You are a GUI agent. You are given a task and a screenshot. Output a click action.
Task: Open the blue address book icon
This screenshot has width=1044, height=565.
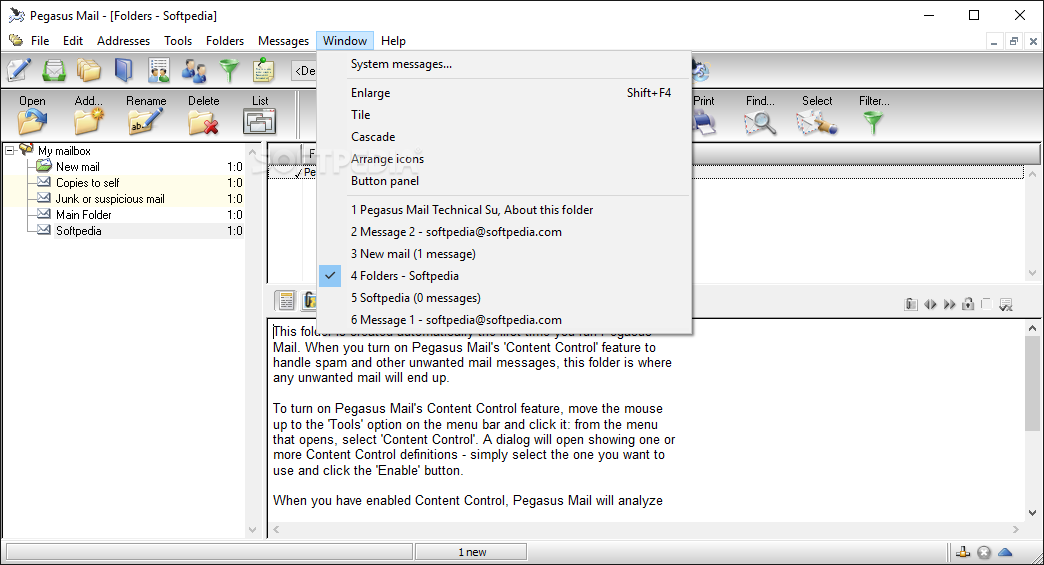(124, 70)
